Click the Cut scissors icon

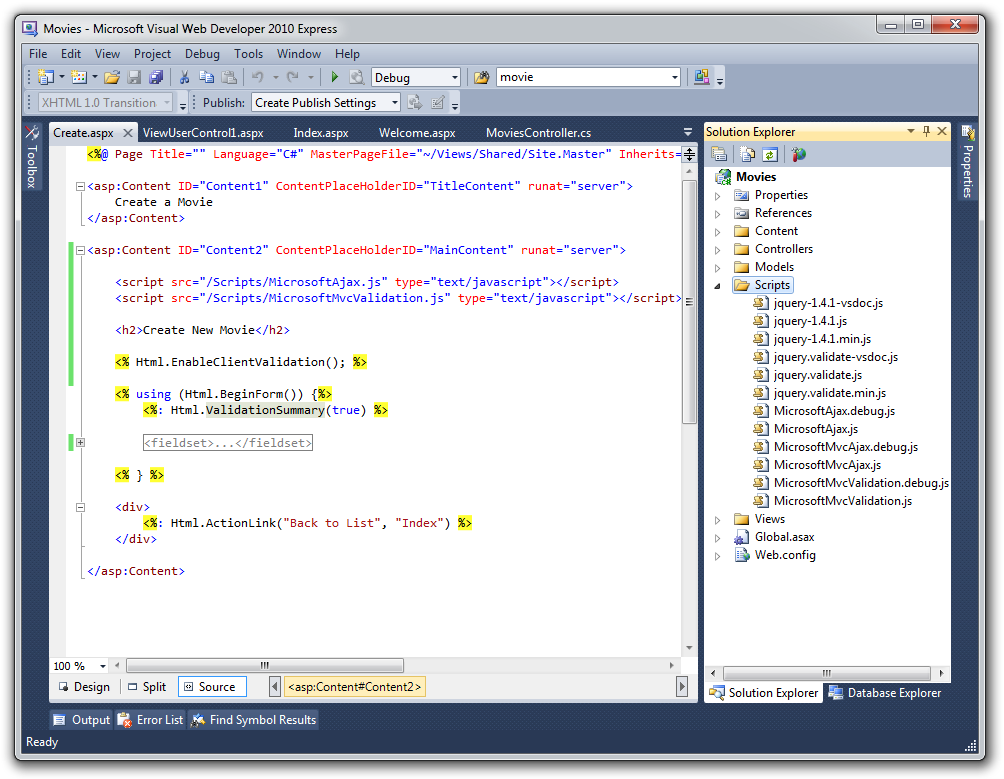(184, 77)
